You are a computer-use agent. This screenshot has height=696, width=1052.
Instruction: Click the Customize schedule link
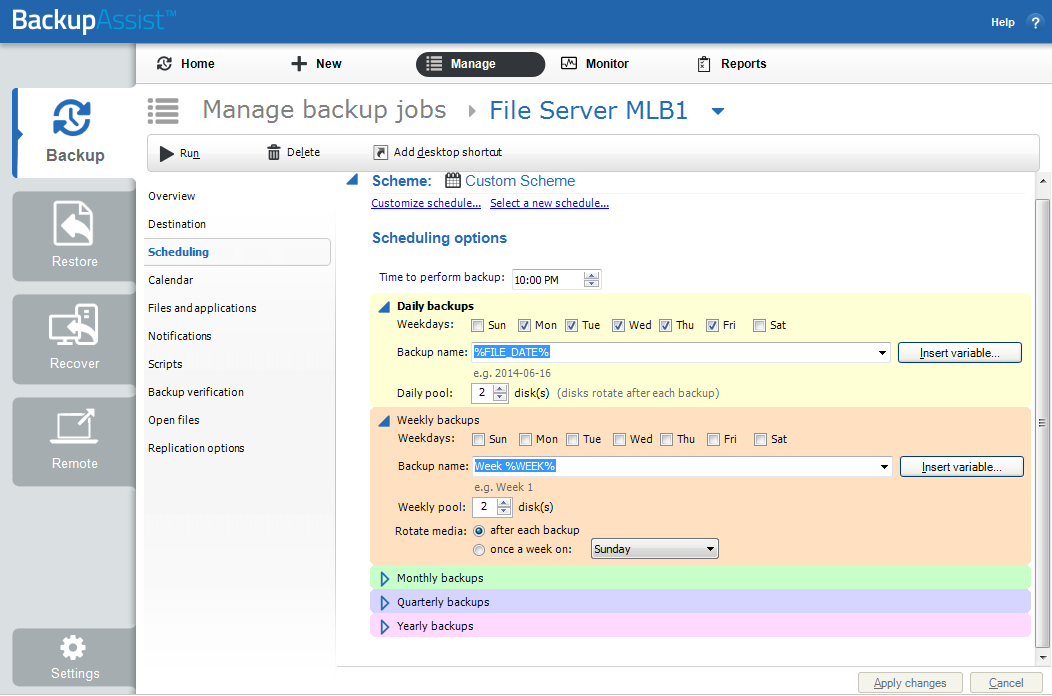426,203
